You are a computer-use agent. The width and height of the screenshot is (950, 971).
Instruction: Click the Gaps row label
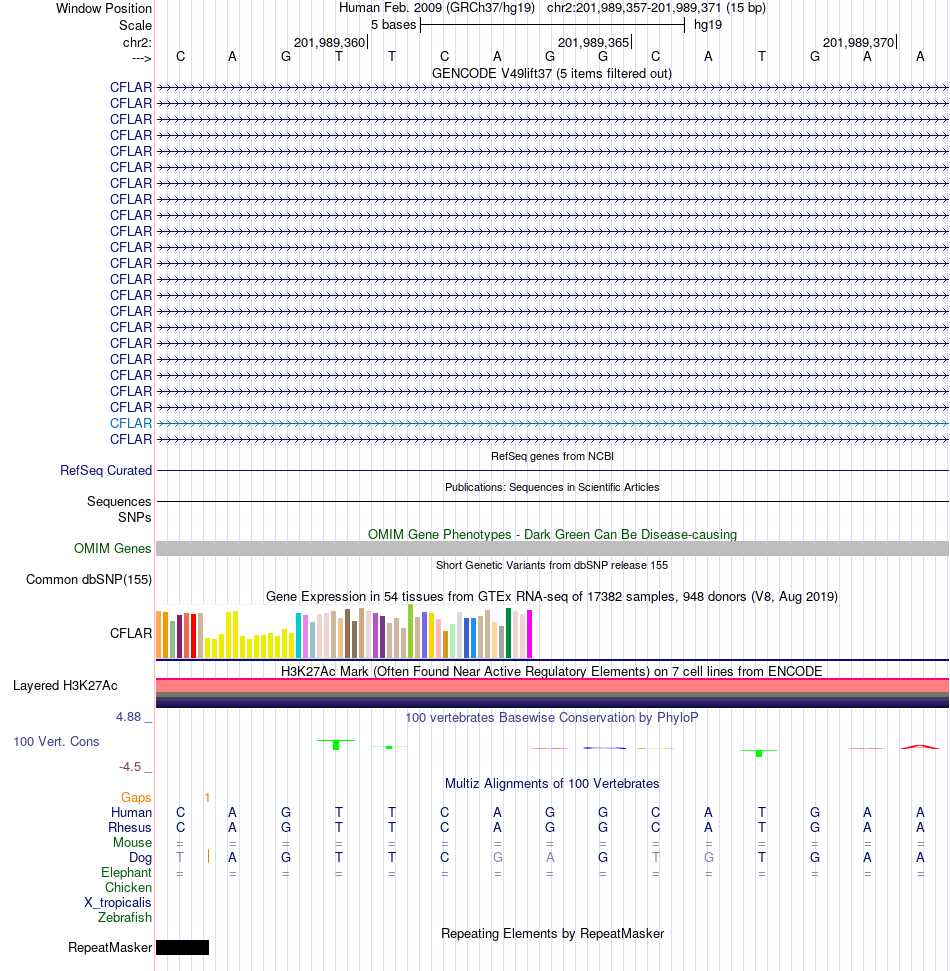coord(136,797)
